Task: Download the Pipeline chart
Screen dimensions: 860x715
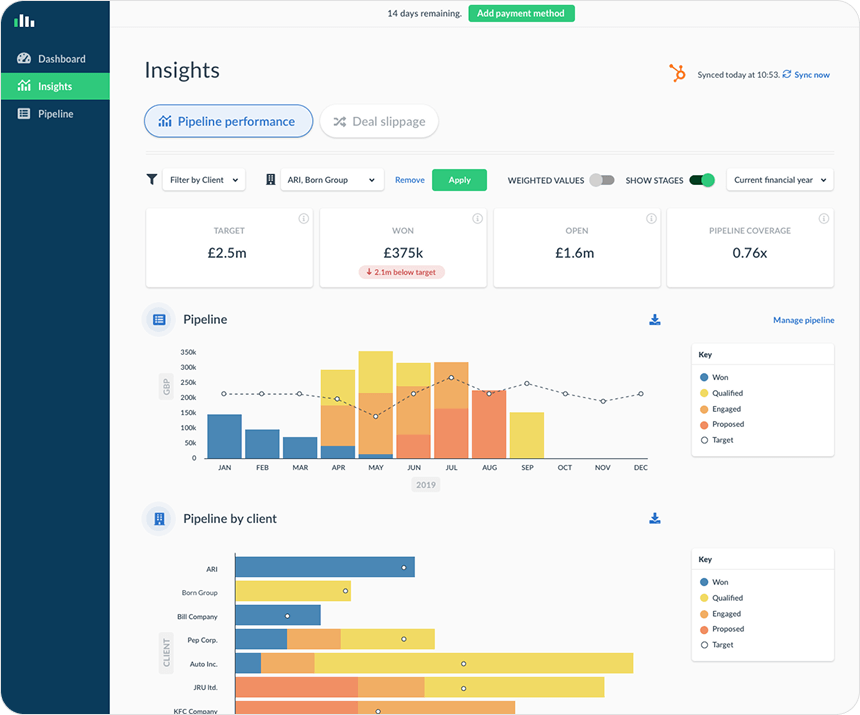Action: coord(655,320)
